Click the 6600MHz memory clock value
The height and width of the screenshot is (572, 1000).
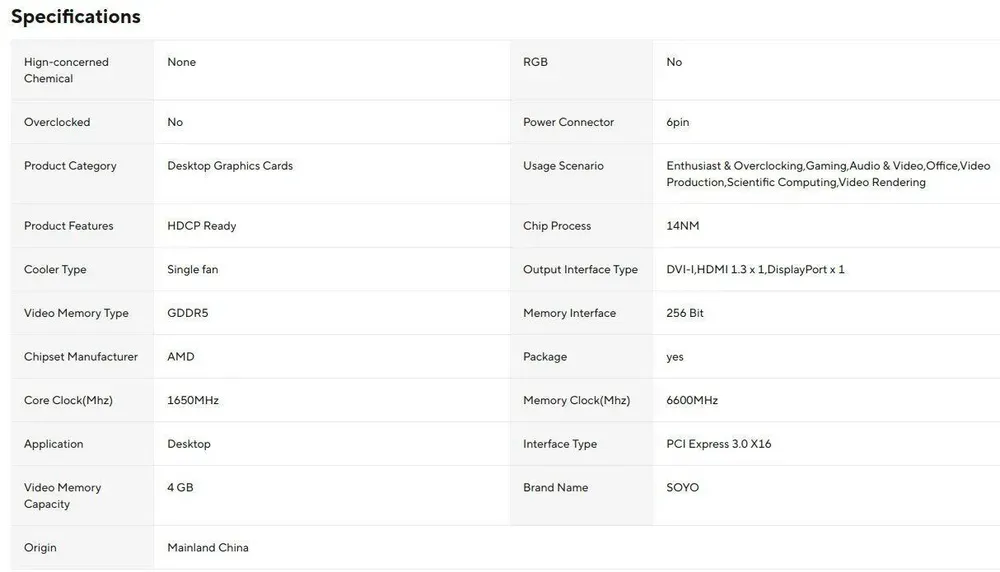pos(692,401)
